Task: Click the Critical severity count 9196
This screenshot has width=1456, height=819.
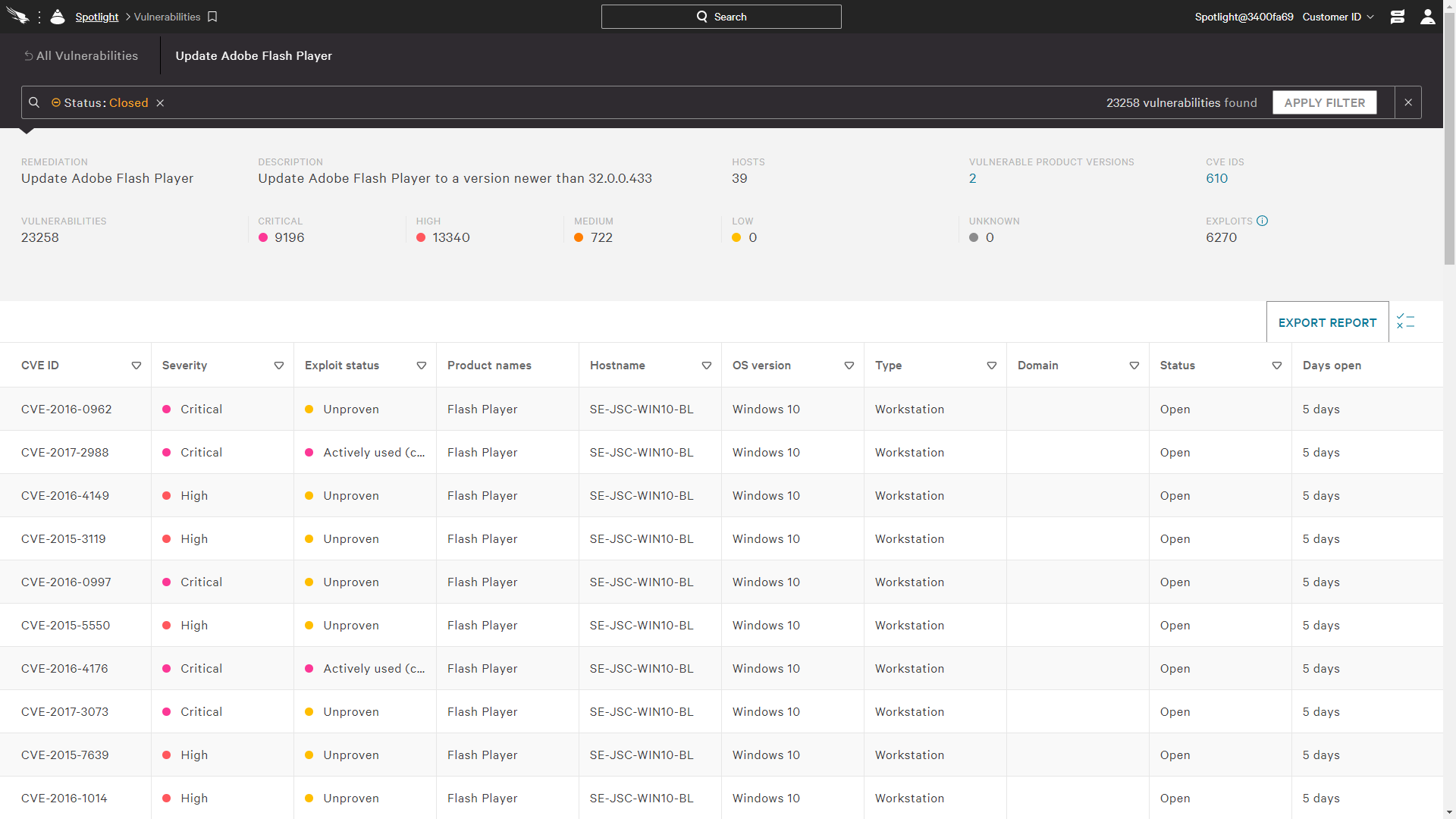Action: [289, 238]
